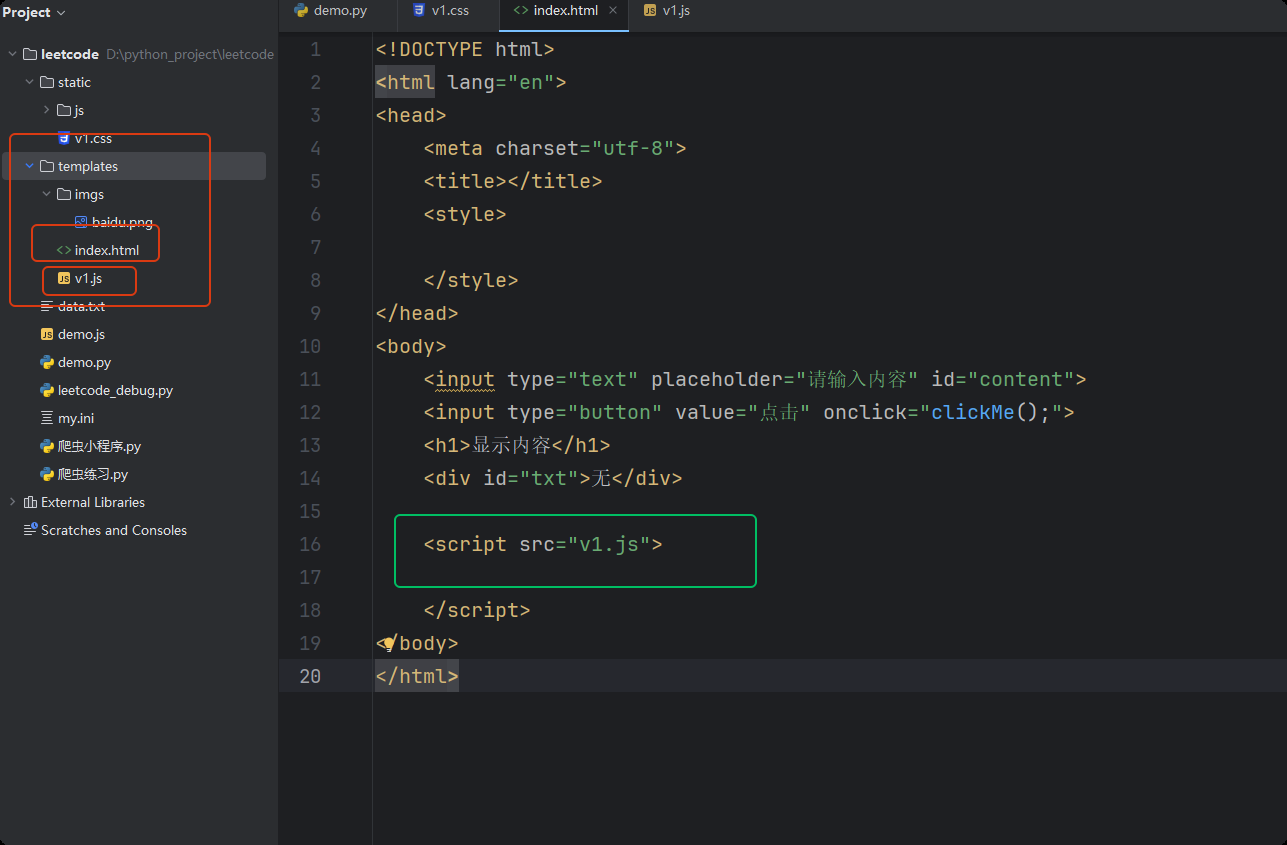Click the lang="en" attribute value

[x=531, y=82]
